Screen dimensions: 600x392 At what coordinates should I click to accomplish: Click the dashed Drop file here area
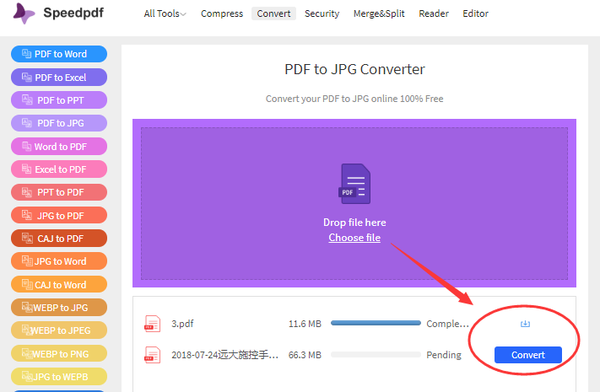click(x=354, y=203)
